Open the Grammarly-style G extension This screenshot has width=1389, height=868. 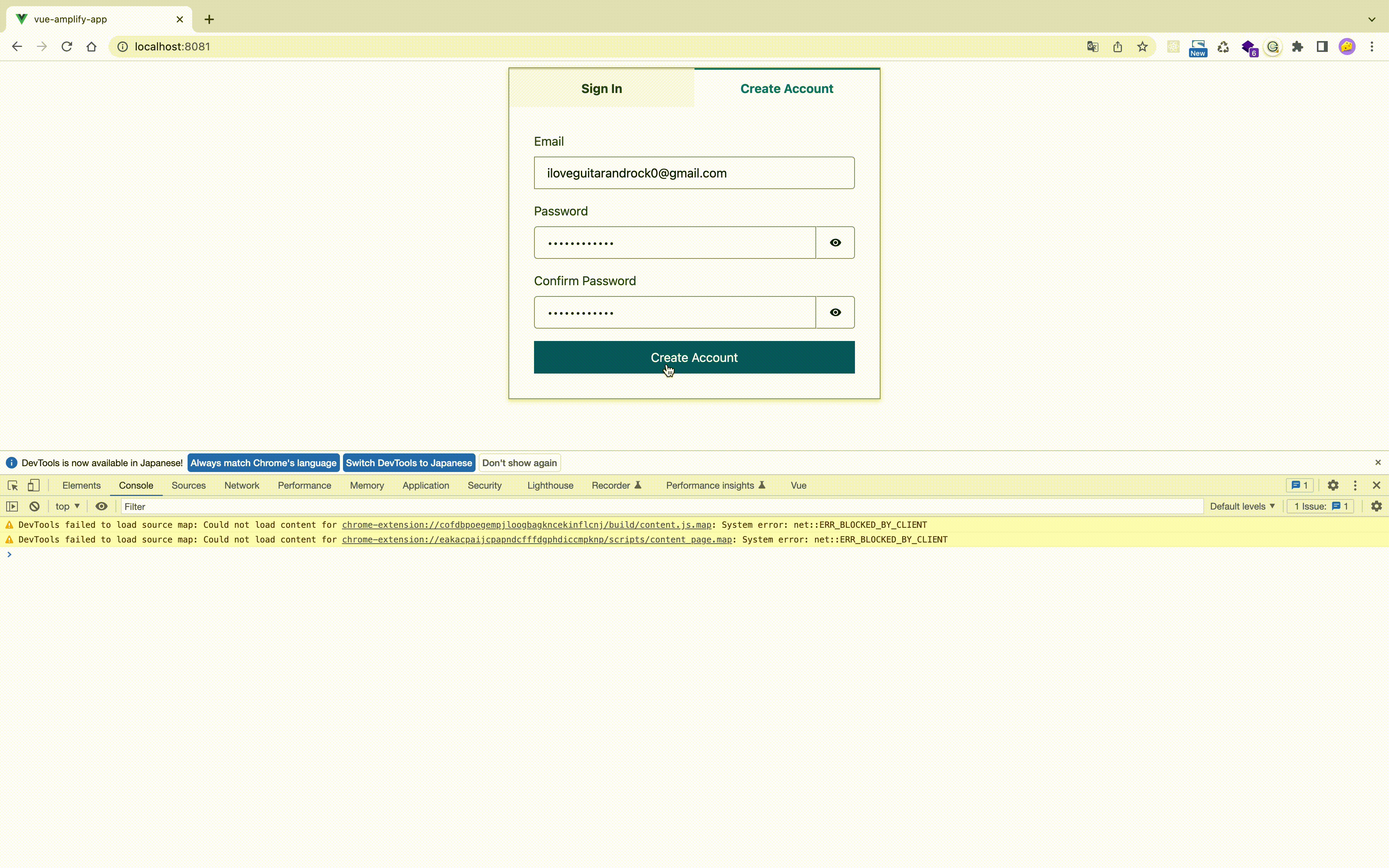pyautogui.click(x=1272, y=46)
